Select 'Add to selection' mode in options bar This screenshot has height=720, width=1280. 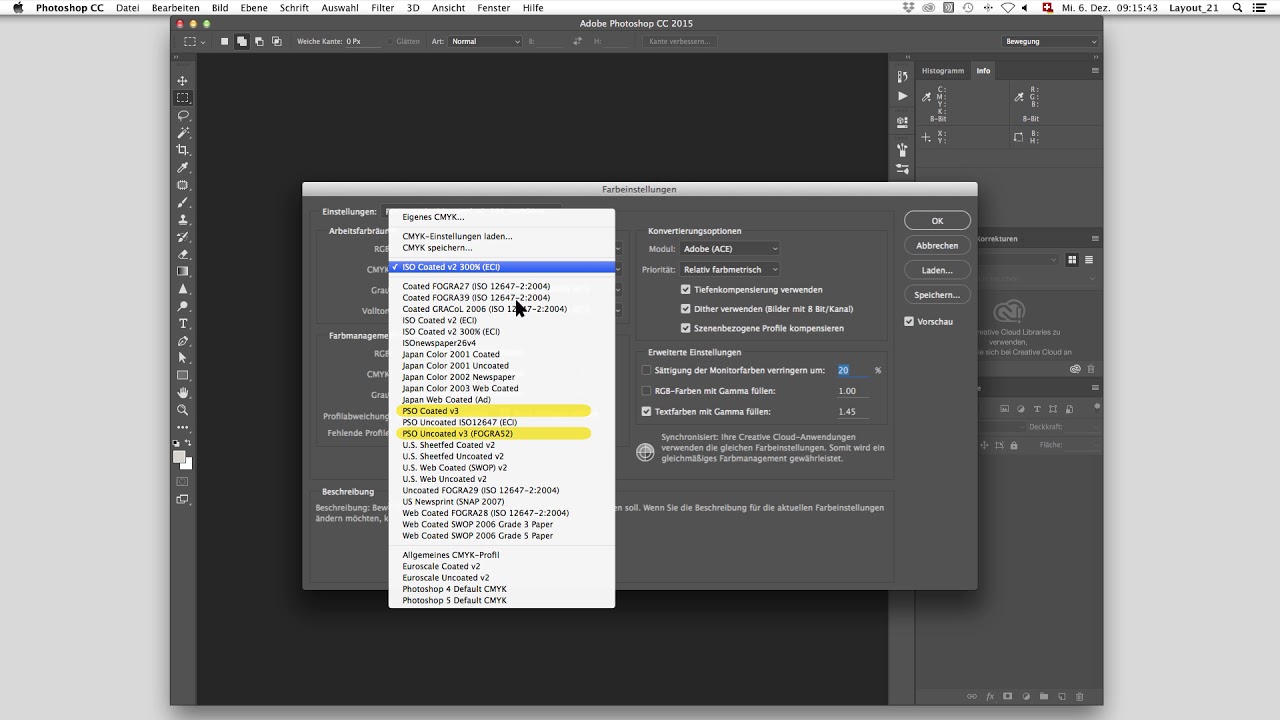tap(242, 42)
